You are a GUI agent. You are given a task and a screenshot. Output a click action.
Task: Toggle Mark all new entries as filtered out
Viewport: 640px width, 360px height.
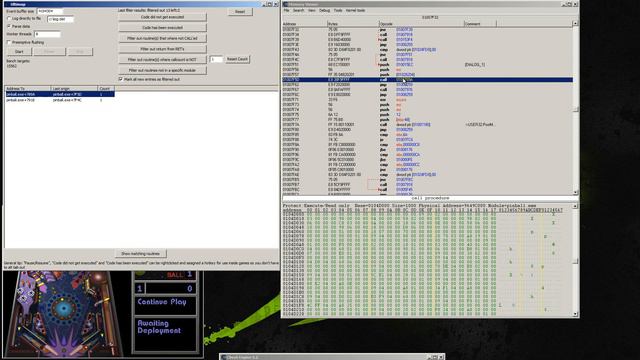121,79
